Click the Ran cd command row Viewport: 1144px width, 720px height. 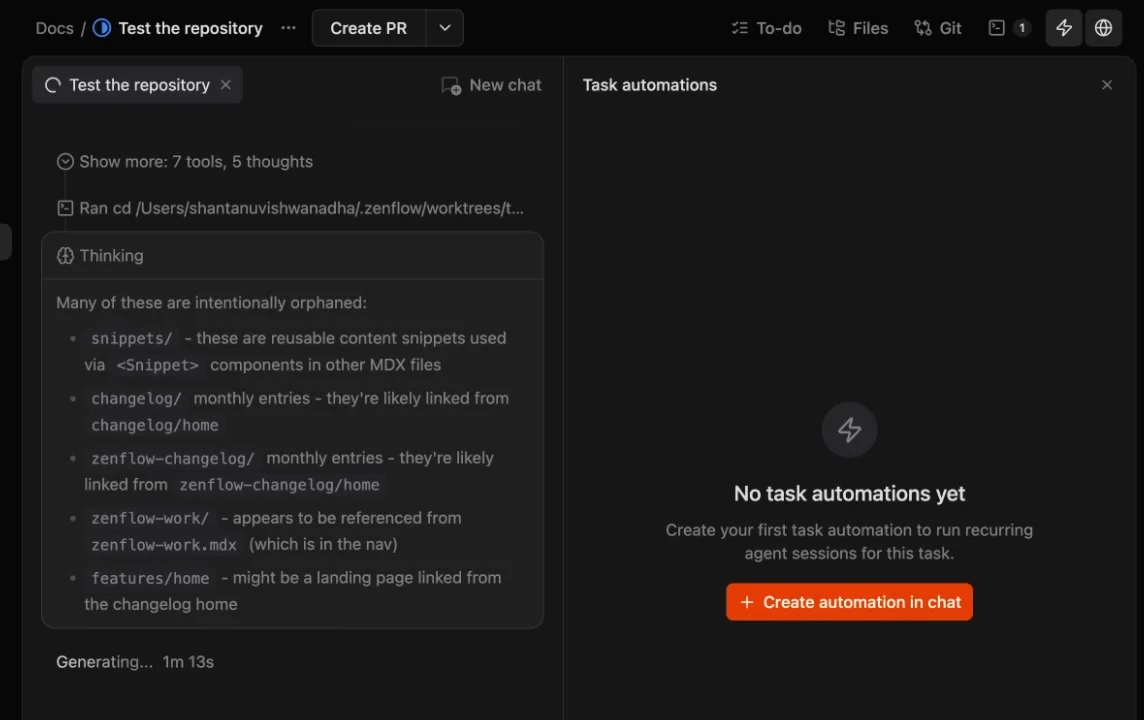(290, 209)
